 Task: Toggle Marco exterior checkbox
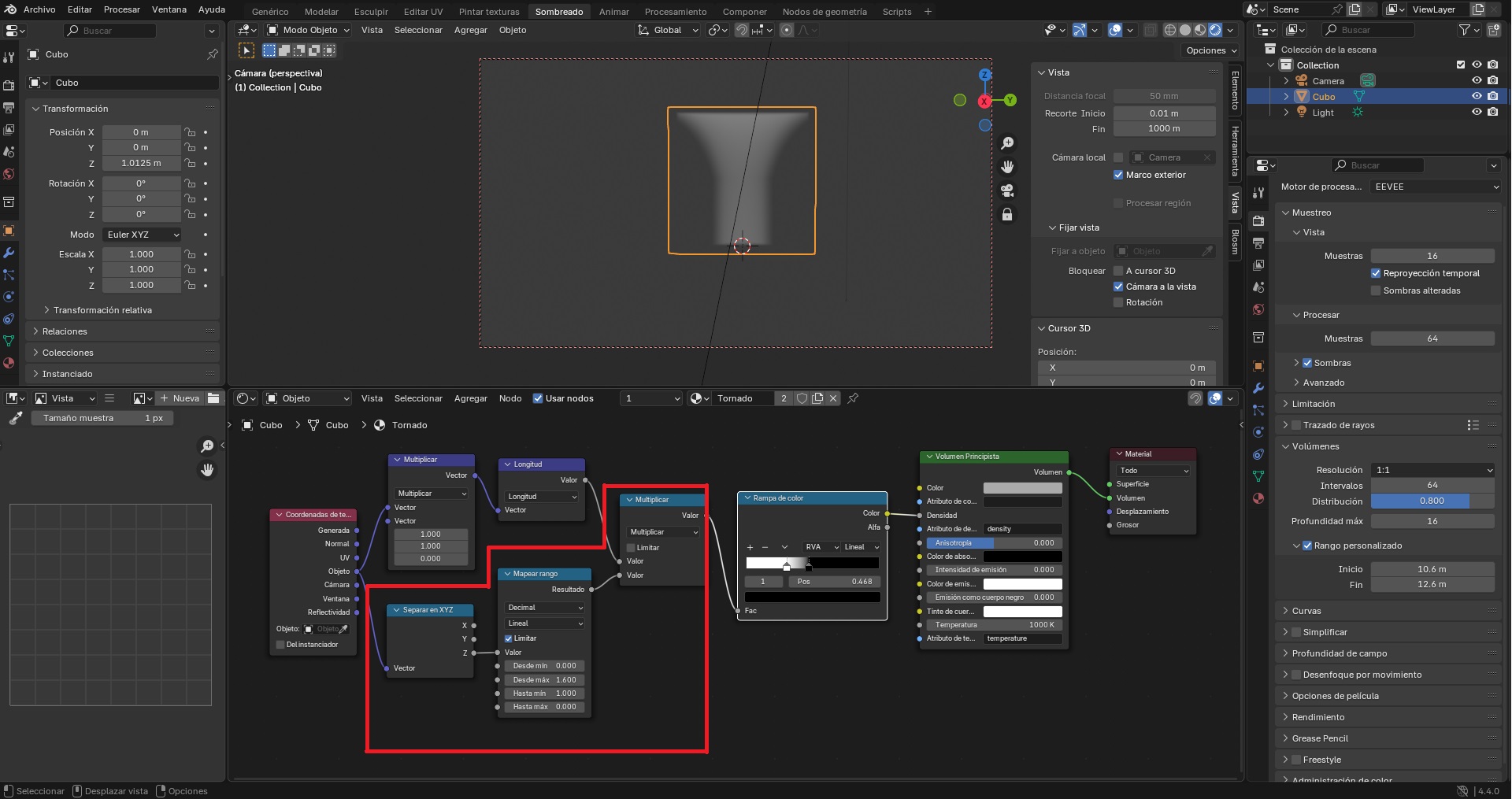1118,175
